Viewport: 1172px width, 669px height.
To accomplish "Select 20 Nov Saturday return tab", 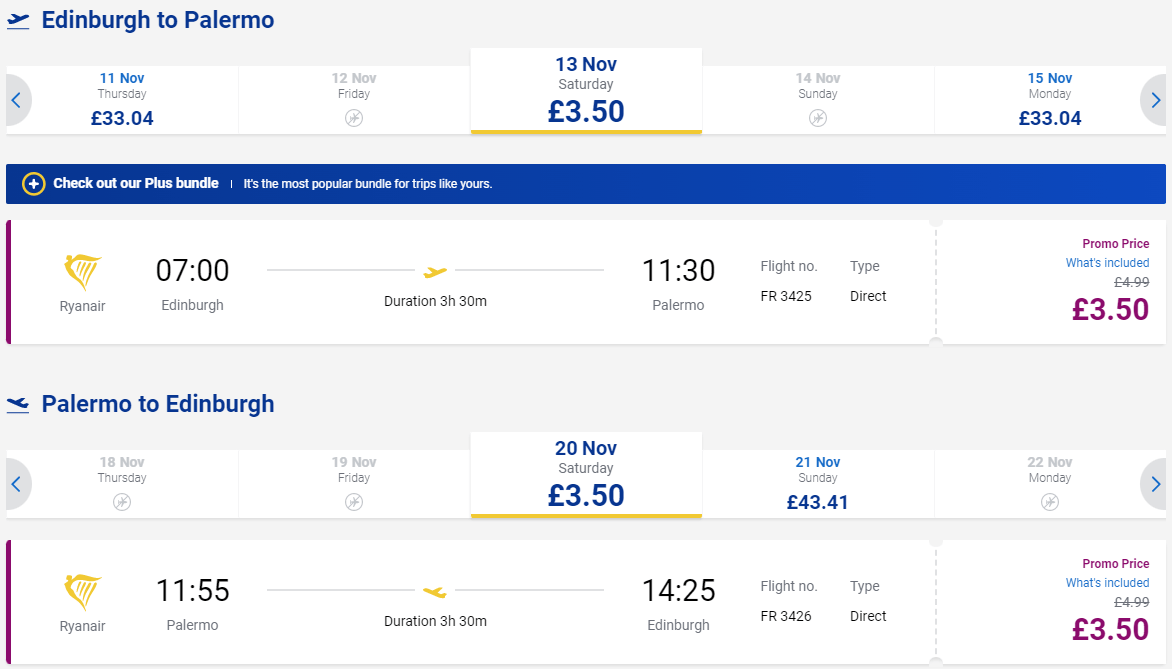I will point(586,475).
